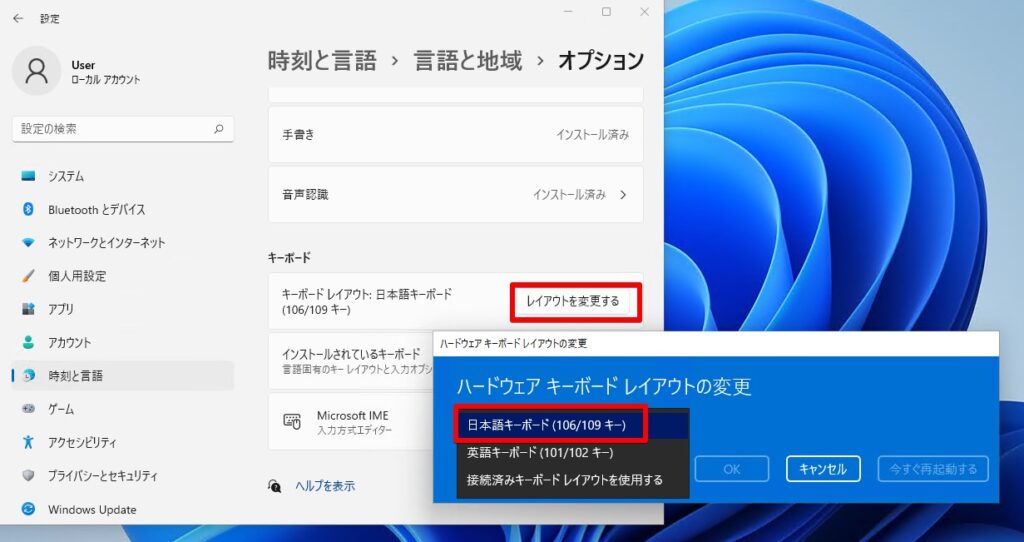Screen dimensions: 1024x542
Task: Click the システム monitor icon
Action: 28,176
